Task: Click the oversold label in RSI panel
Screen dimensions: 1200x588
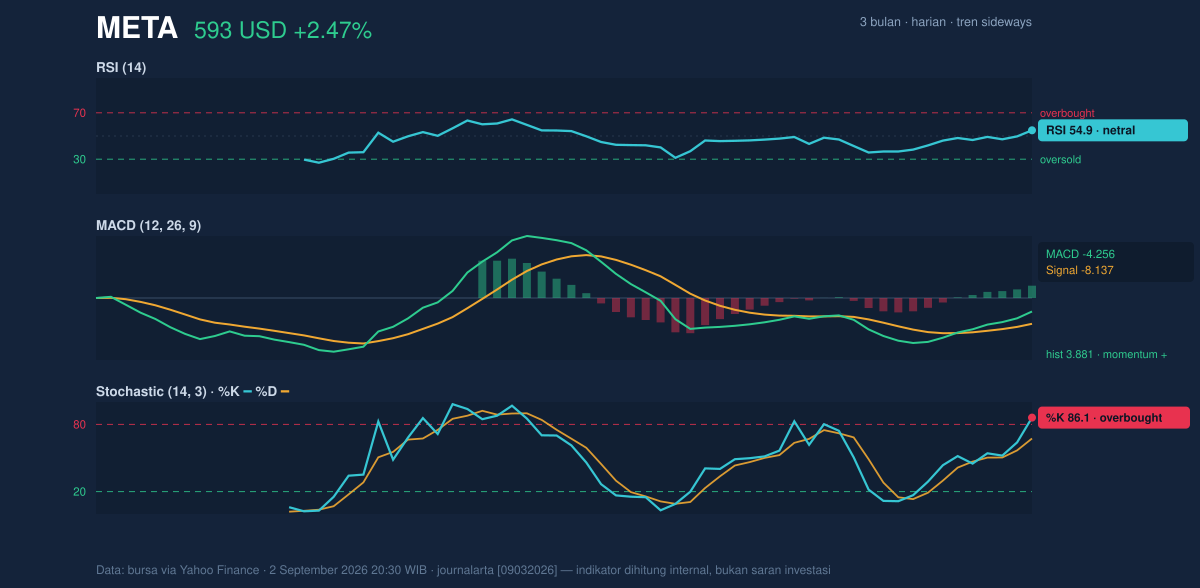Action: point(1060,159)
